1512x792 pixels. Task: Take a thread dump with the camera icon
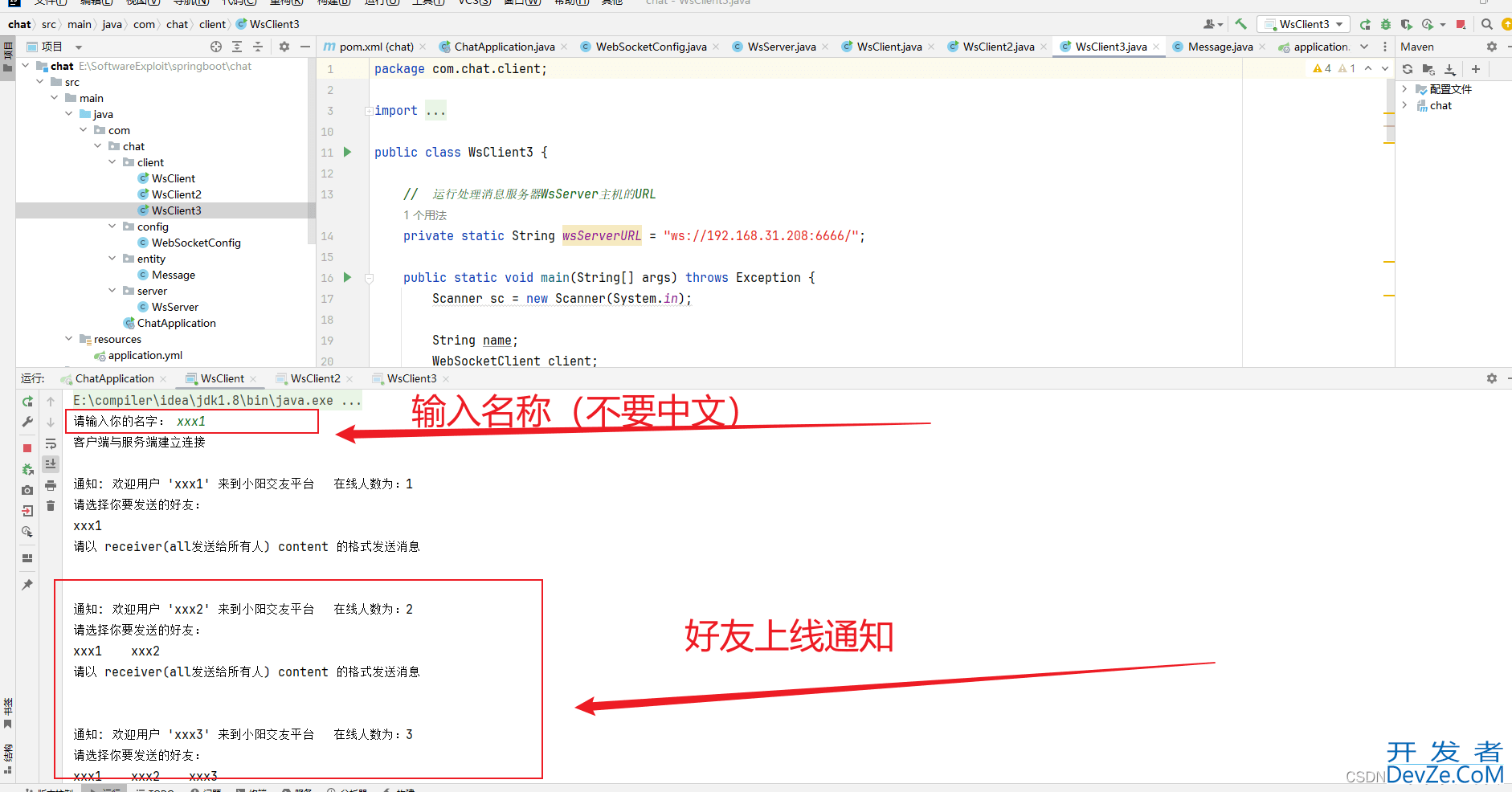pos(27,490)
